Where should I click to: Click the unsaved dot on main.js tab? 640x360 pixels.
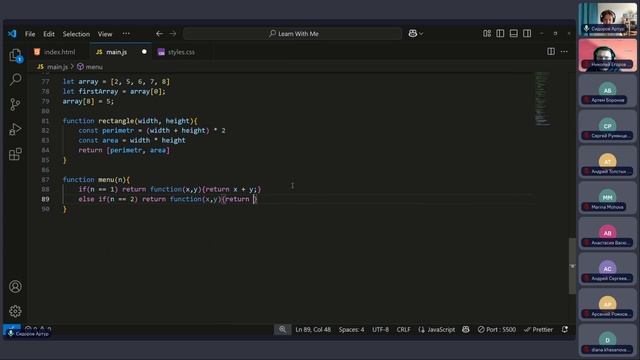144,52
